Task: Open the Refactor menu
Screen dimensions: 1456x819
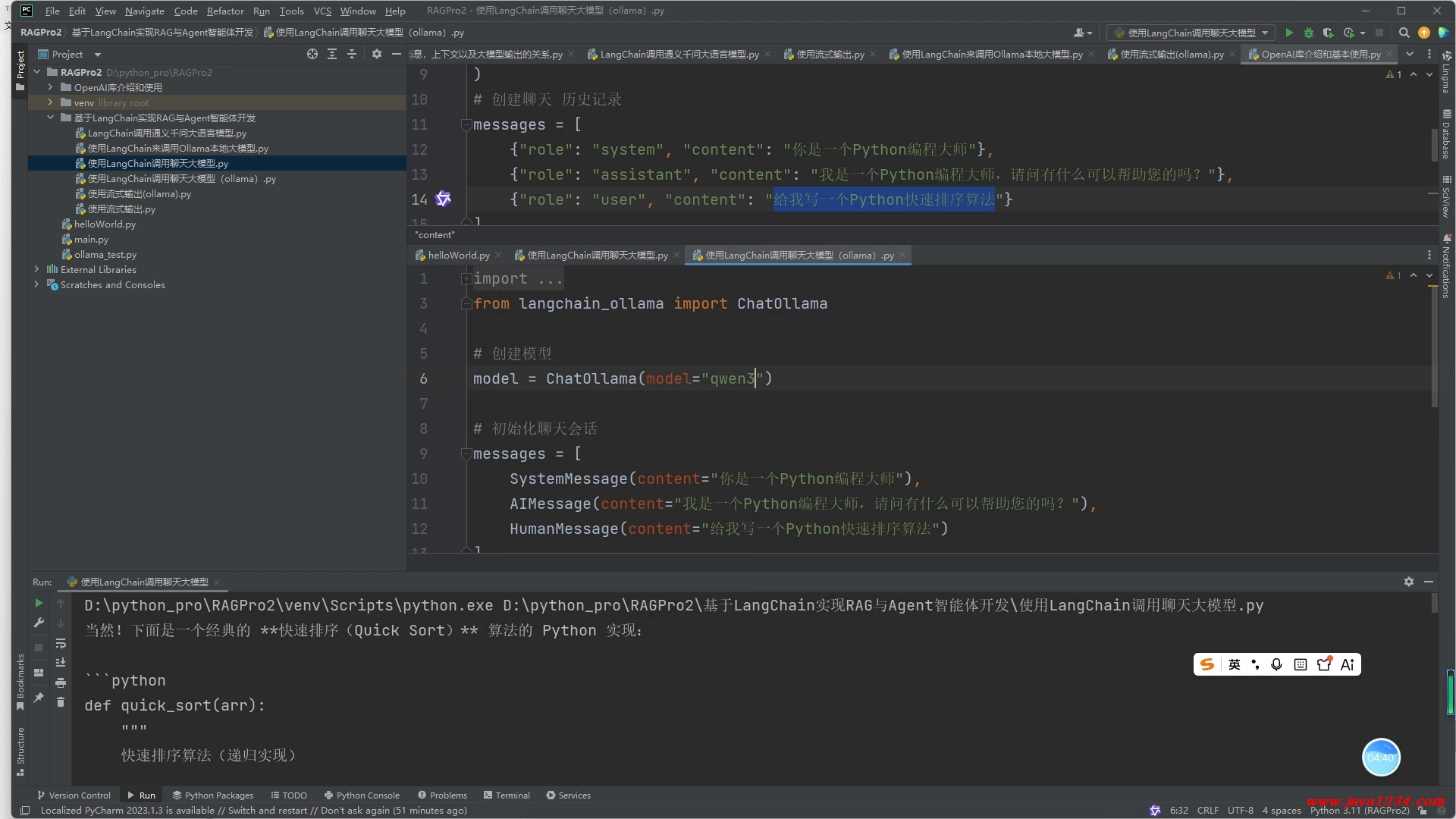Action: pos(224,11)
